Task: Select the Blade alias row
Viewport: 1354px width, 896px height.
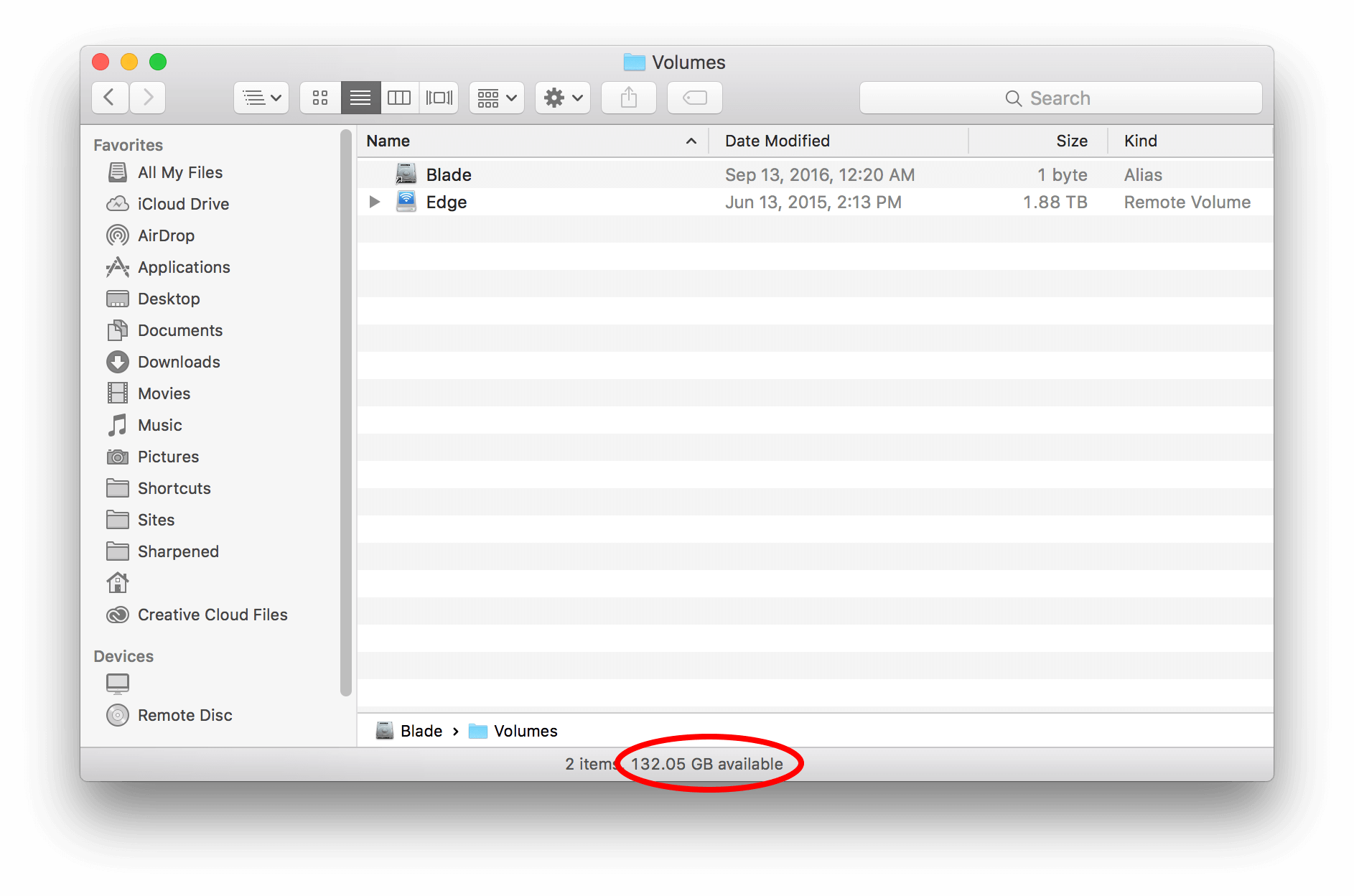Action: [816, 174]
